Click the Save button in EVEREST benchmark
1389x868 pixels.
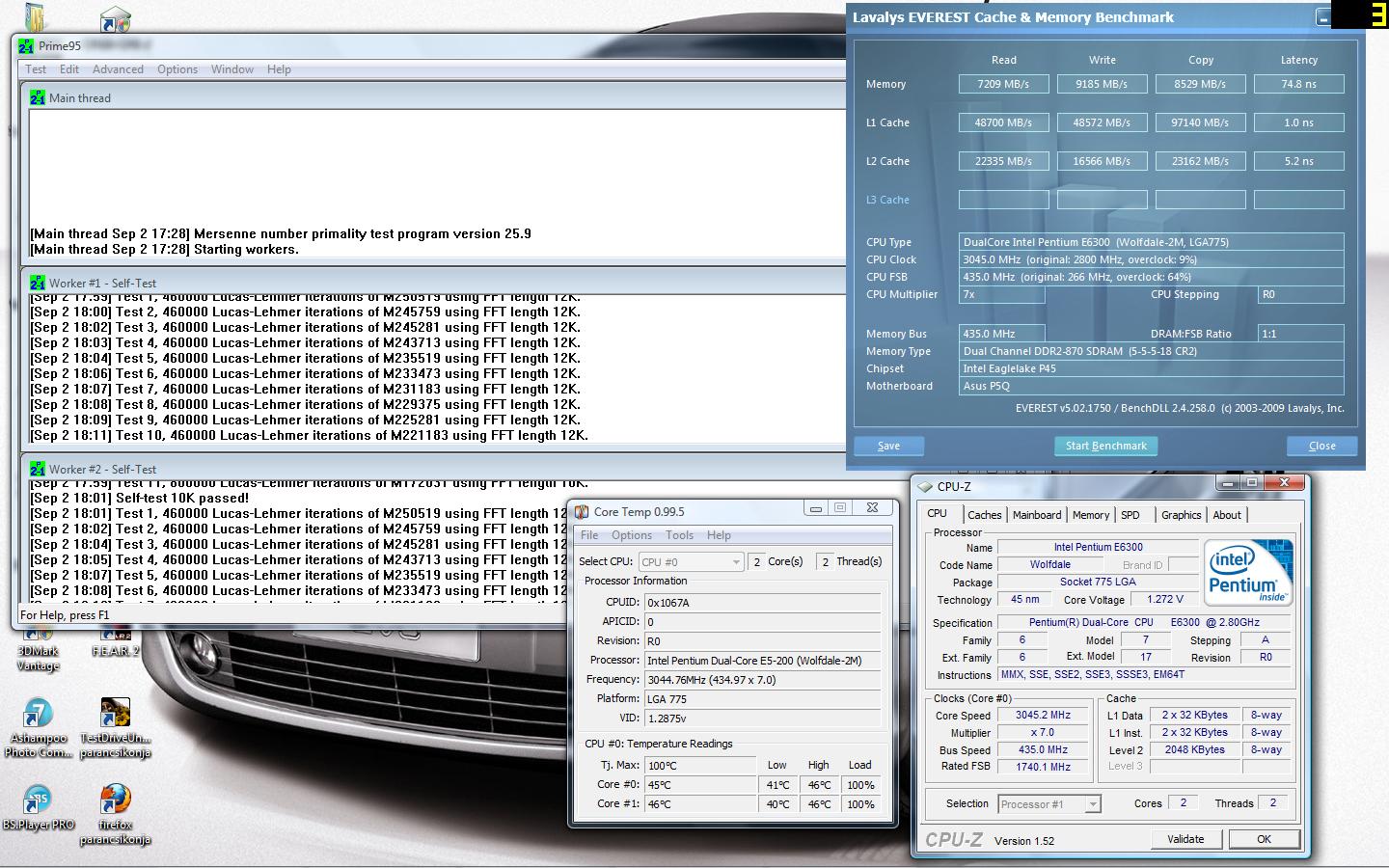[x=888, y=446]
